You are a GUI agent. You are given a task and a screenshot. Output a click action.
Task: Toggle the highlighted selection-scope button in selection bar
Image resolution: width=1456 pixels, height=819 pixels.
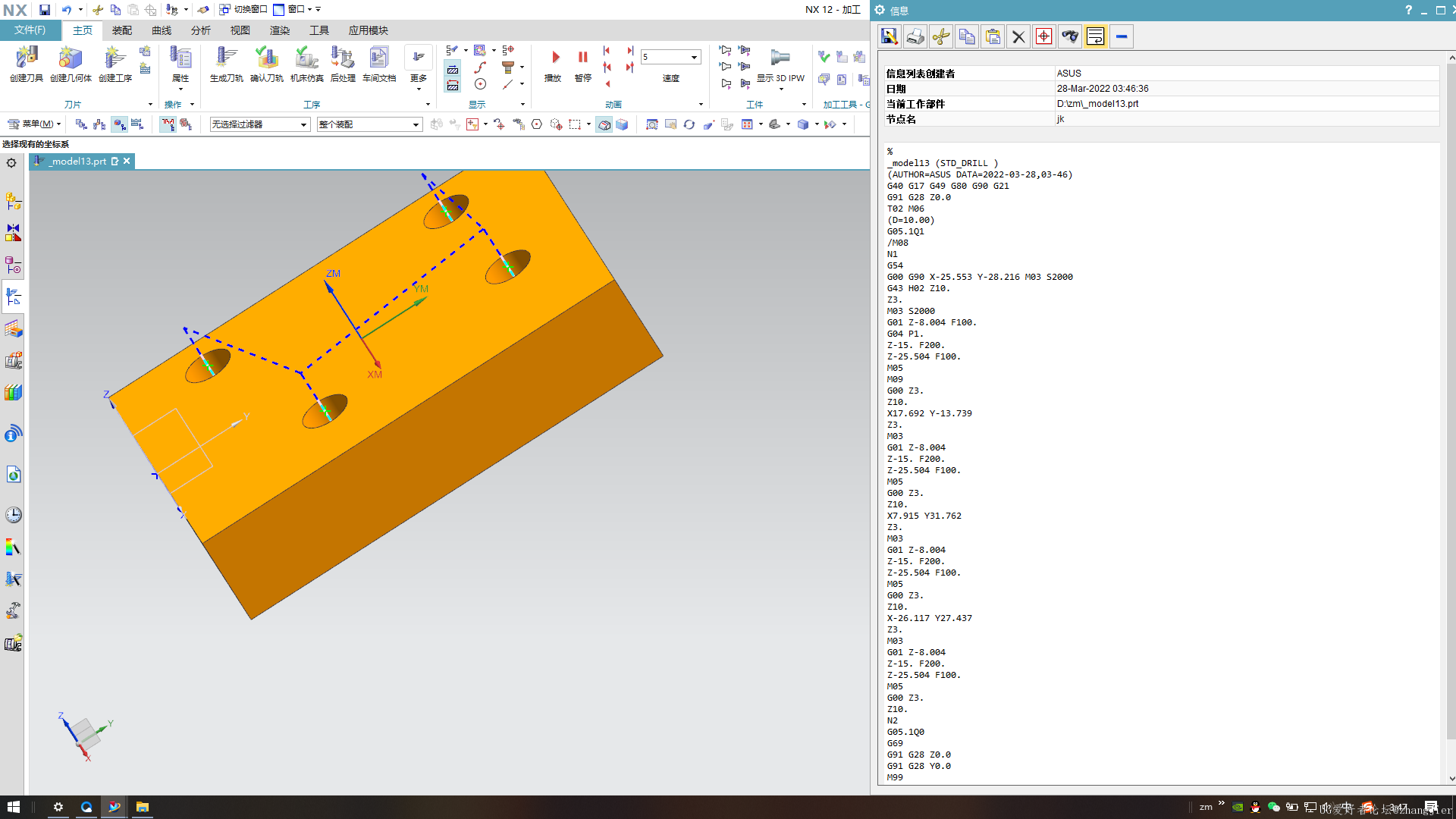120,124
